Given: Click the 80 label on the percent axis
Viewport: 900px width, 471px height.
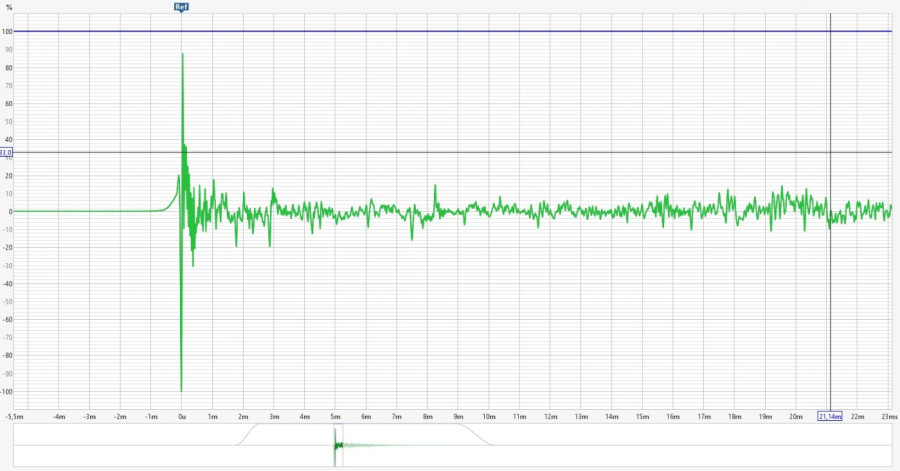Looking at the screenshot, I should pyautogui.click(x=9, y=68).
